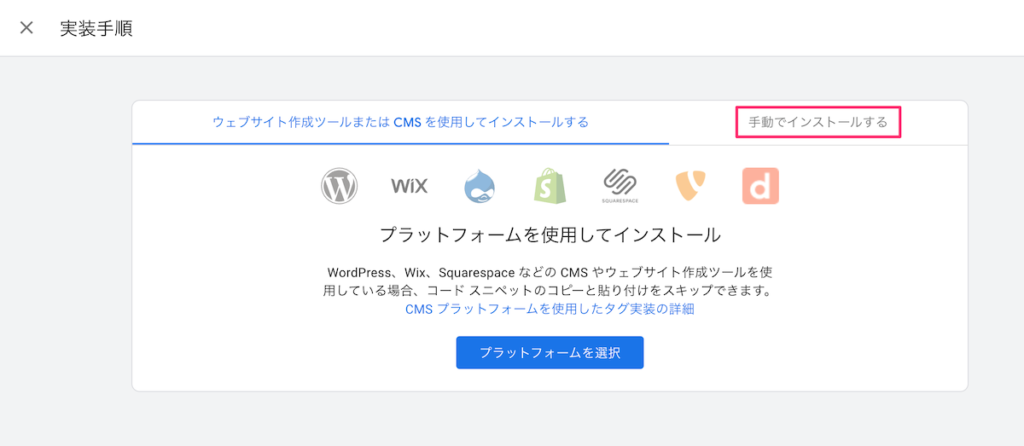The image size is (1024, 446).
Task: Click the WordPress logo icon
Action: tap(339, 186)
